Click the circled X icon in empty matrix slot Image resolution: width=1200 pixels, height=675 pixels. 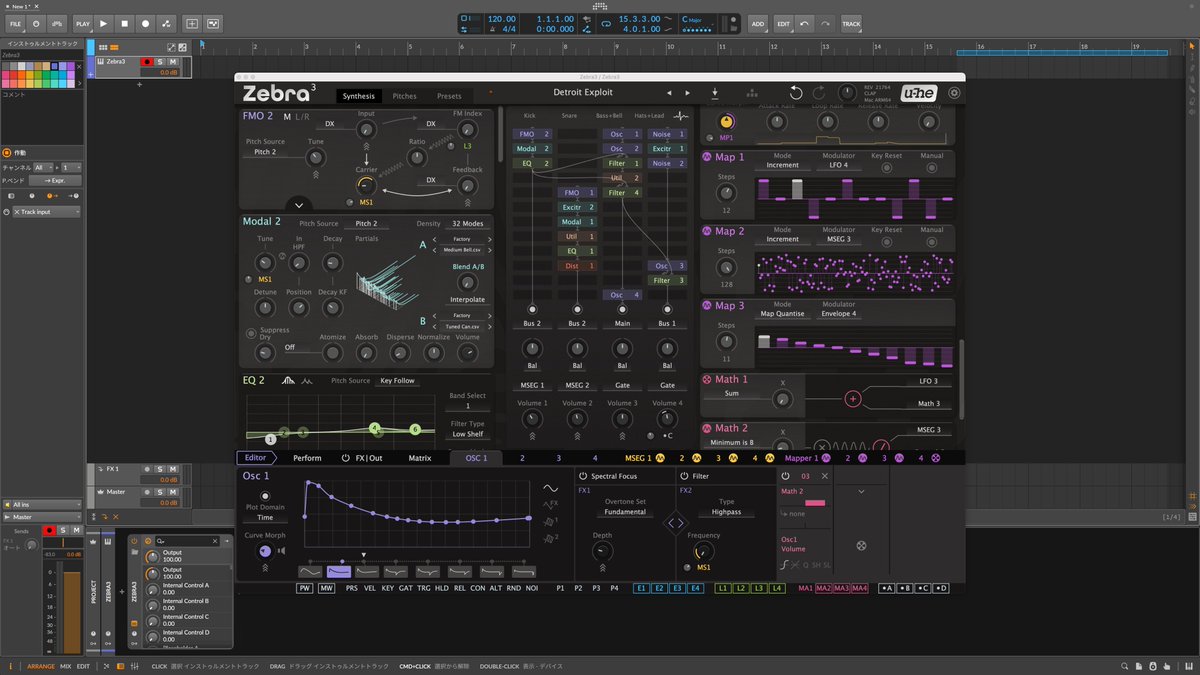point(861,546)
